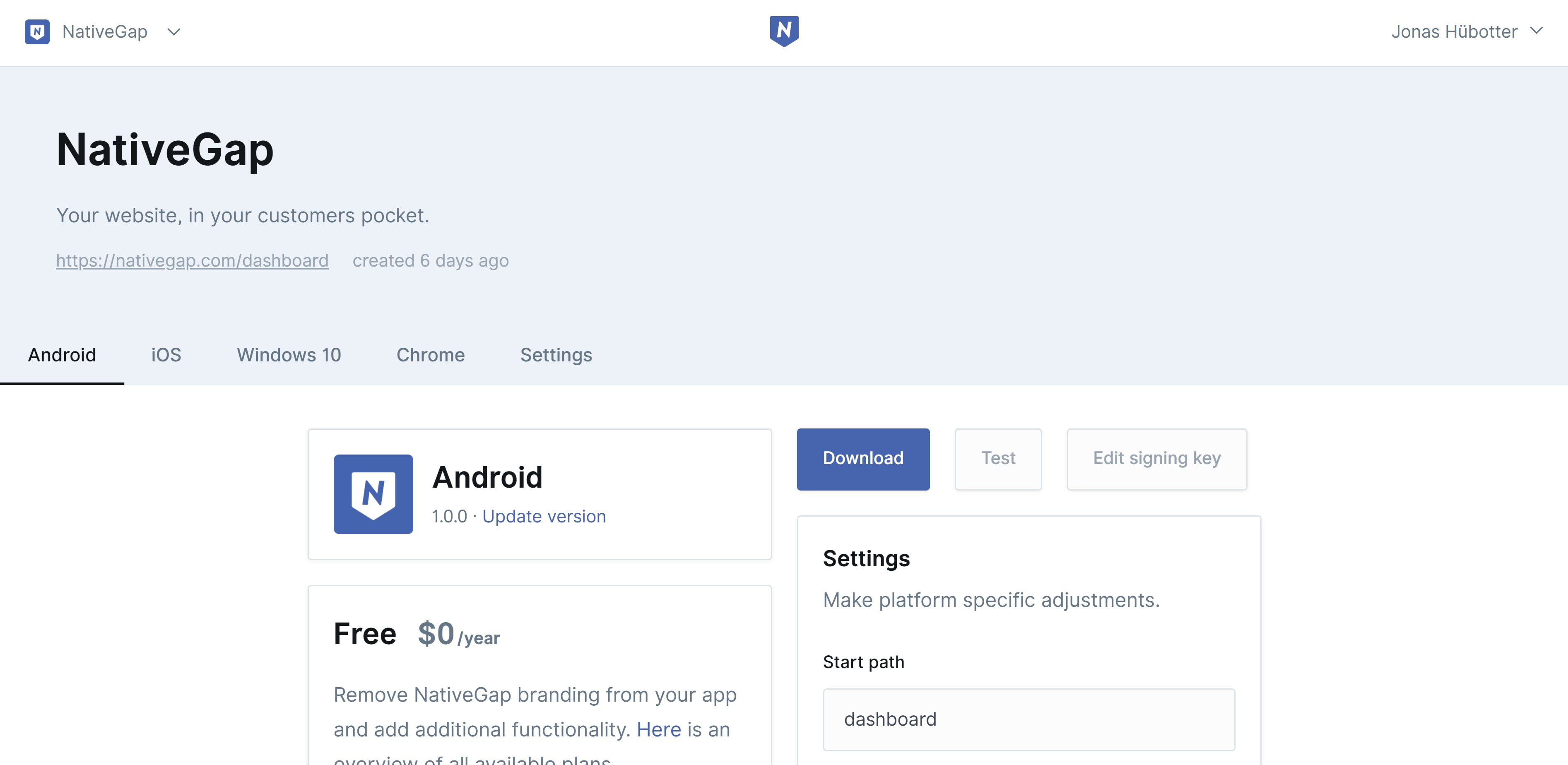Focus the Start path input field
The image size is (1568, 765).
coord(1028,719)
